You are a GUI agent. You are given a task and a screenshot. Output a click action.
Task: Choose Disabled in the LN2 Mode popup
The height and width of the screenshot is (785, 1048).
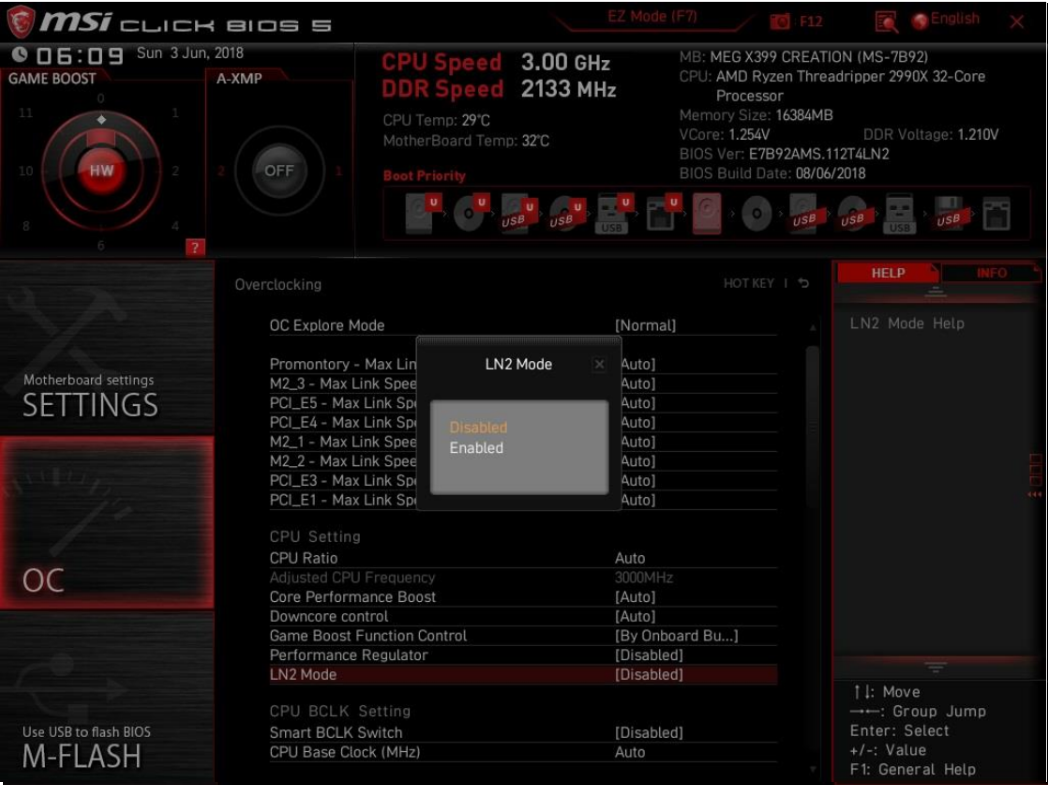point(478,427)
